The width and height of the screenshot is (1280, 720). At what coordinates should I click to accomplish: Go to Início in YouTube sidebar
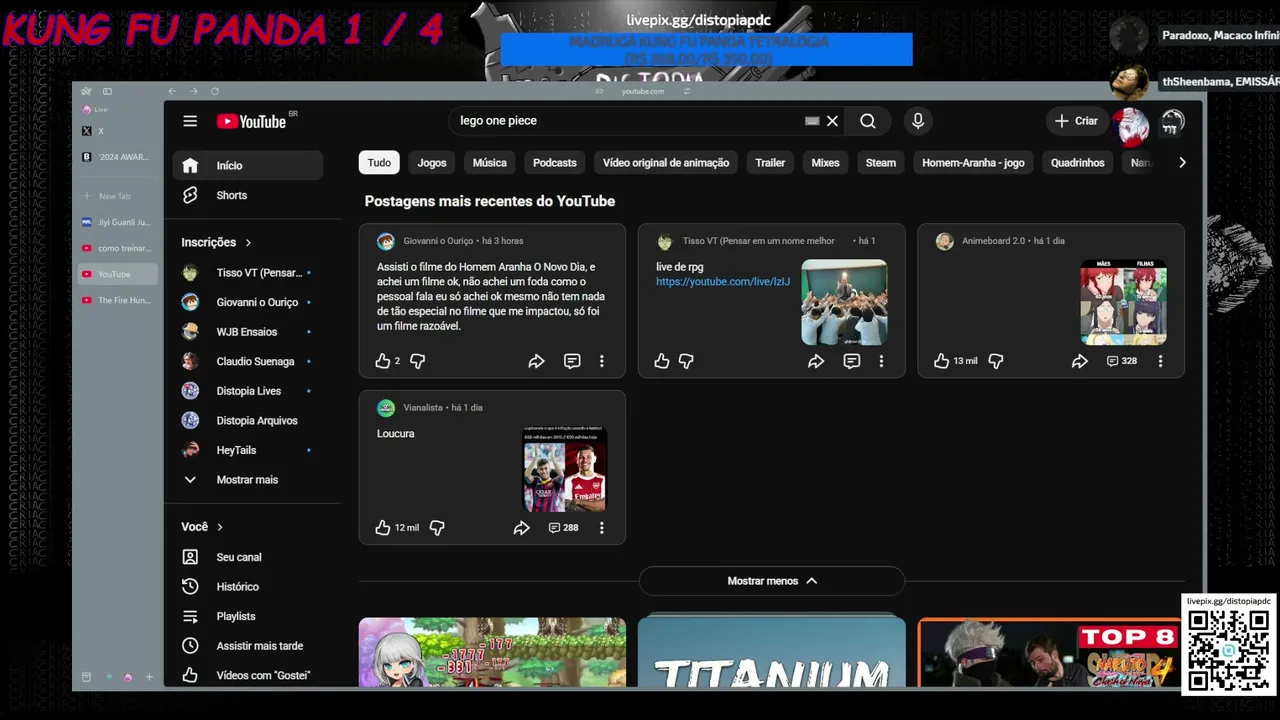[x=248, y=166]
